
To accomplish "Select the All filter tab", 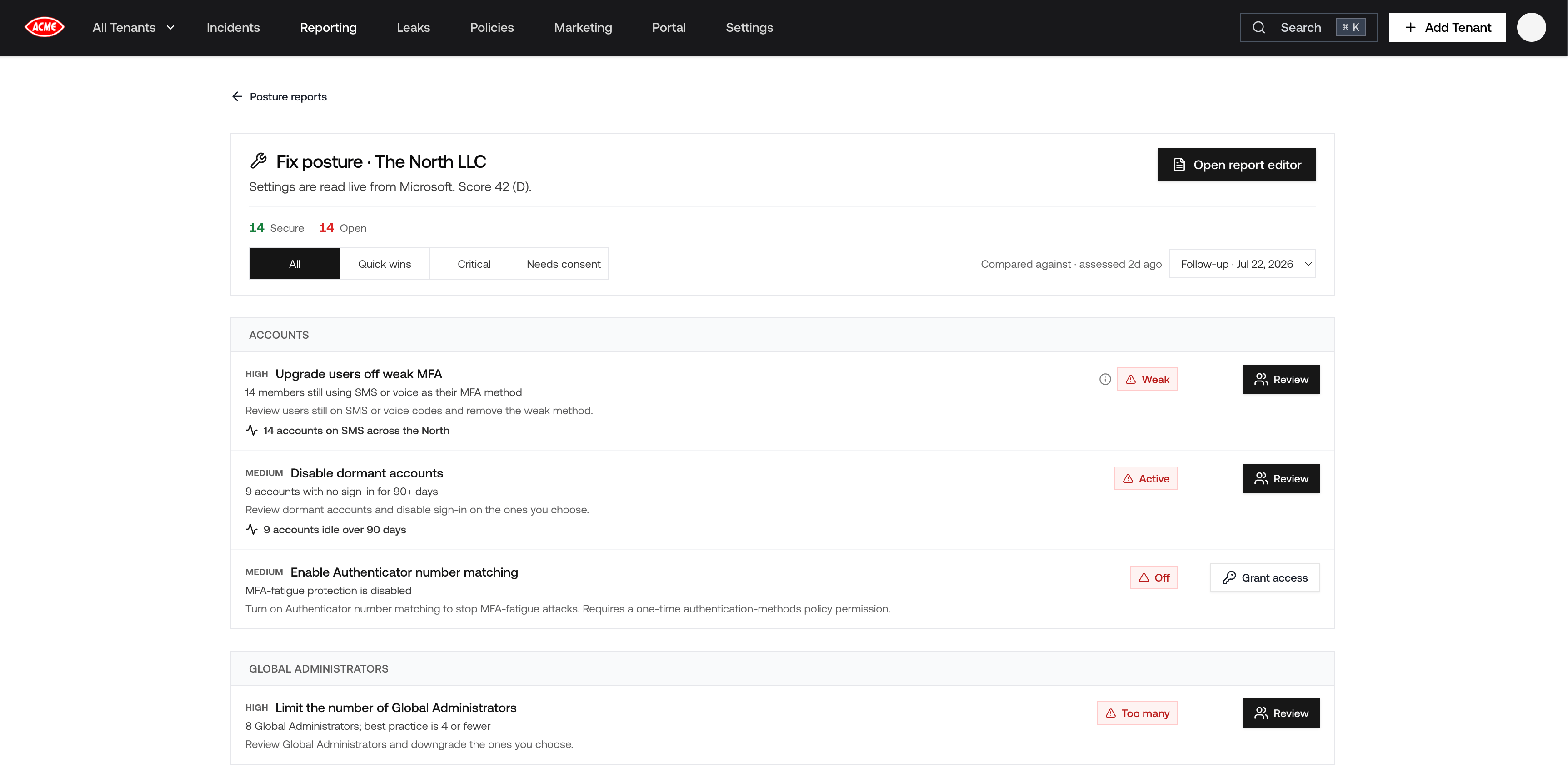I will coord(295,264).
